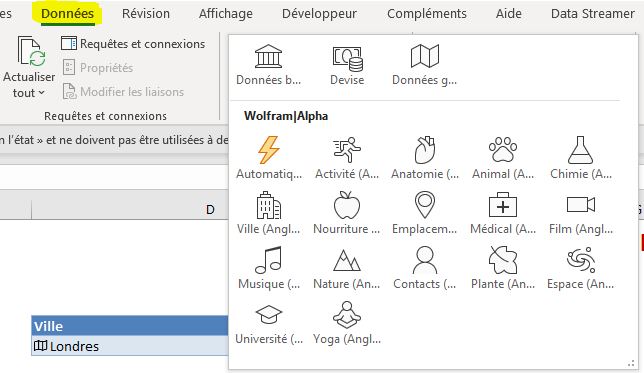Select the Automatique lightning data type
The image size is (644, 373).
[x=269, y=158]
